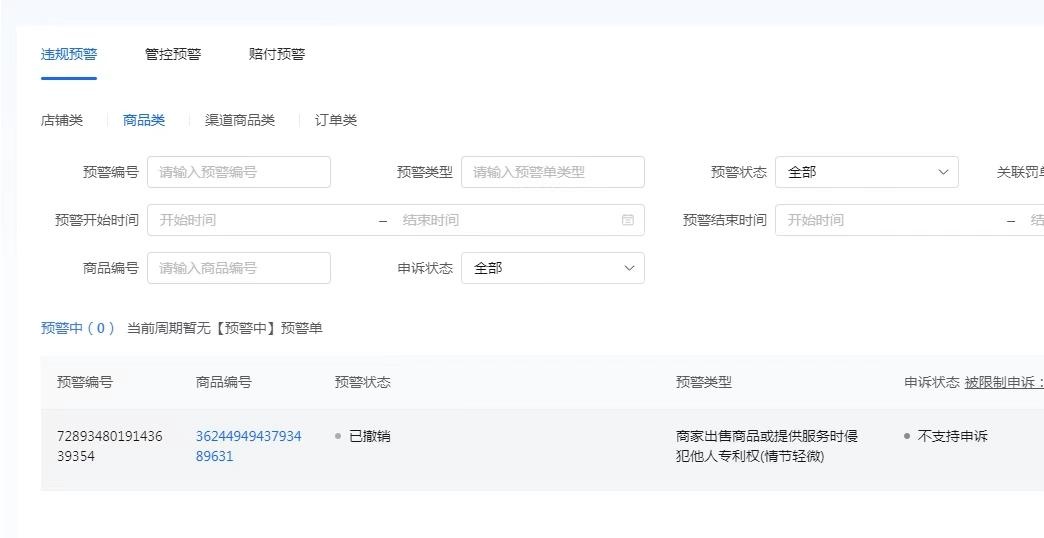Select the 渠道商品类 sub-tab
Image resolution: width=1044 pixels, height=538 pixels.
click(240, 121)
